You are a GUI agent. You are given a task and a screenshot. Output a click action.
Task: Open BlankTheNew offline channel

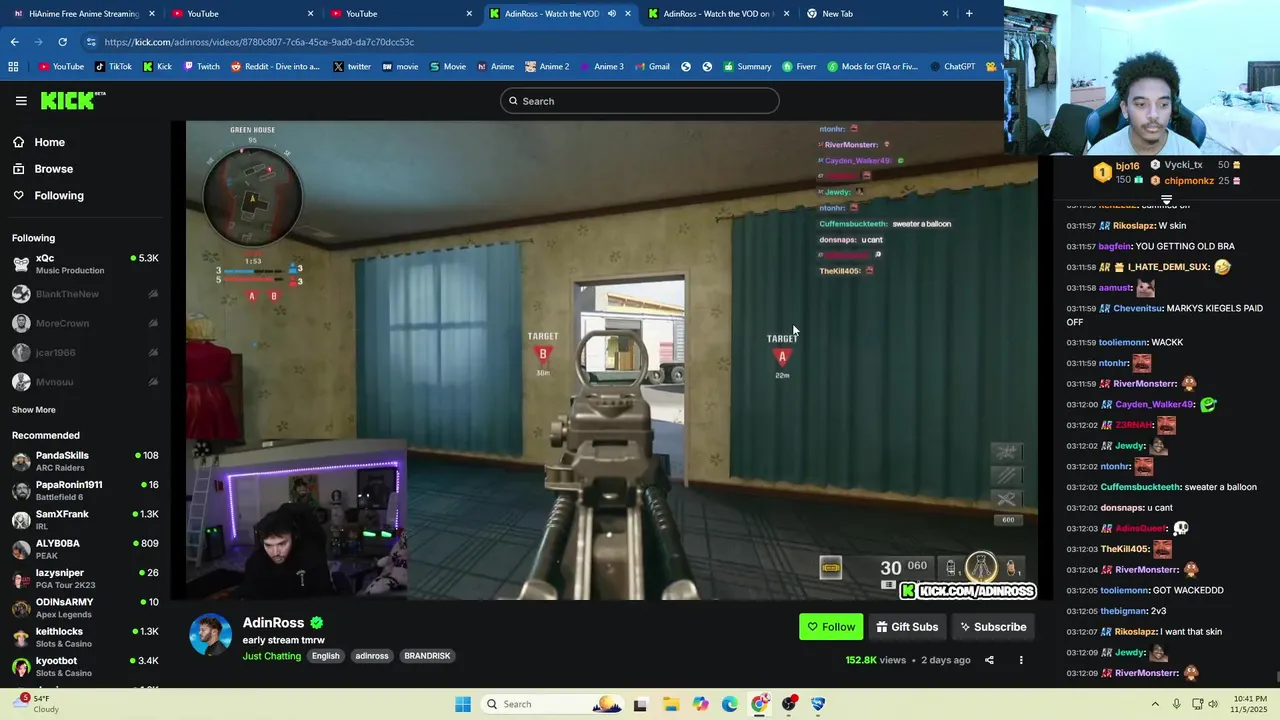point(85,294)
